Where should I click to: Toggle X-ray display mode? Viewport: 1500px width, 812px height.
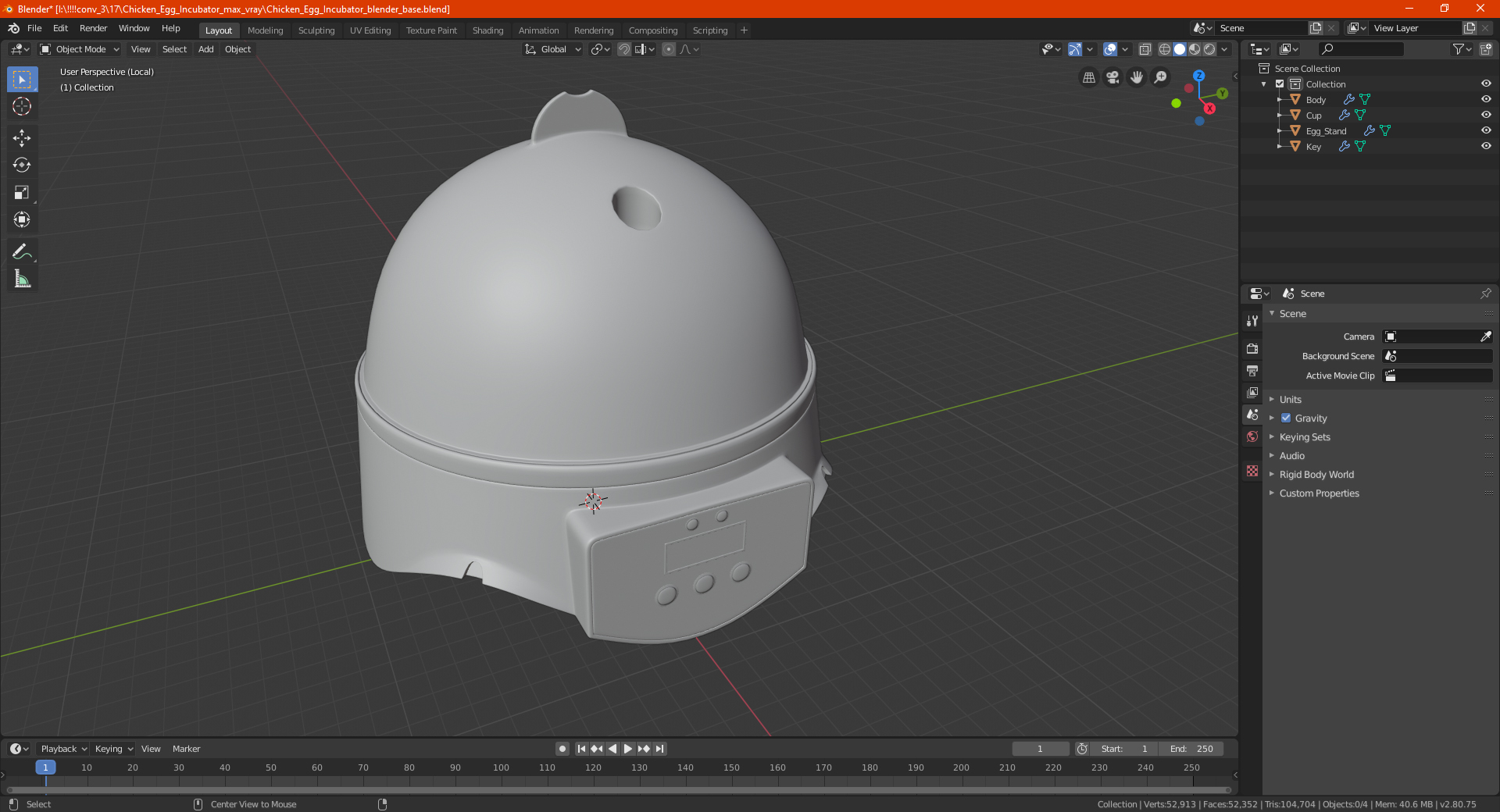pyautogui.click(x=1145, y=49)
